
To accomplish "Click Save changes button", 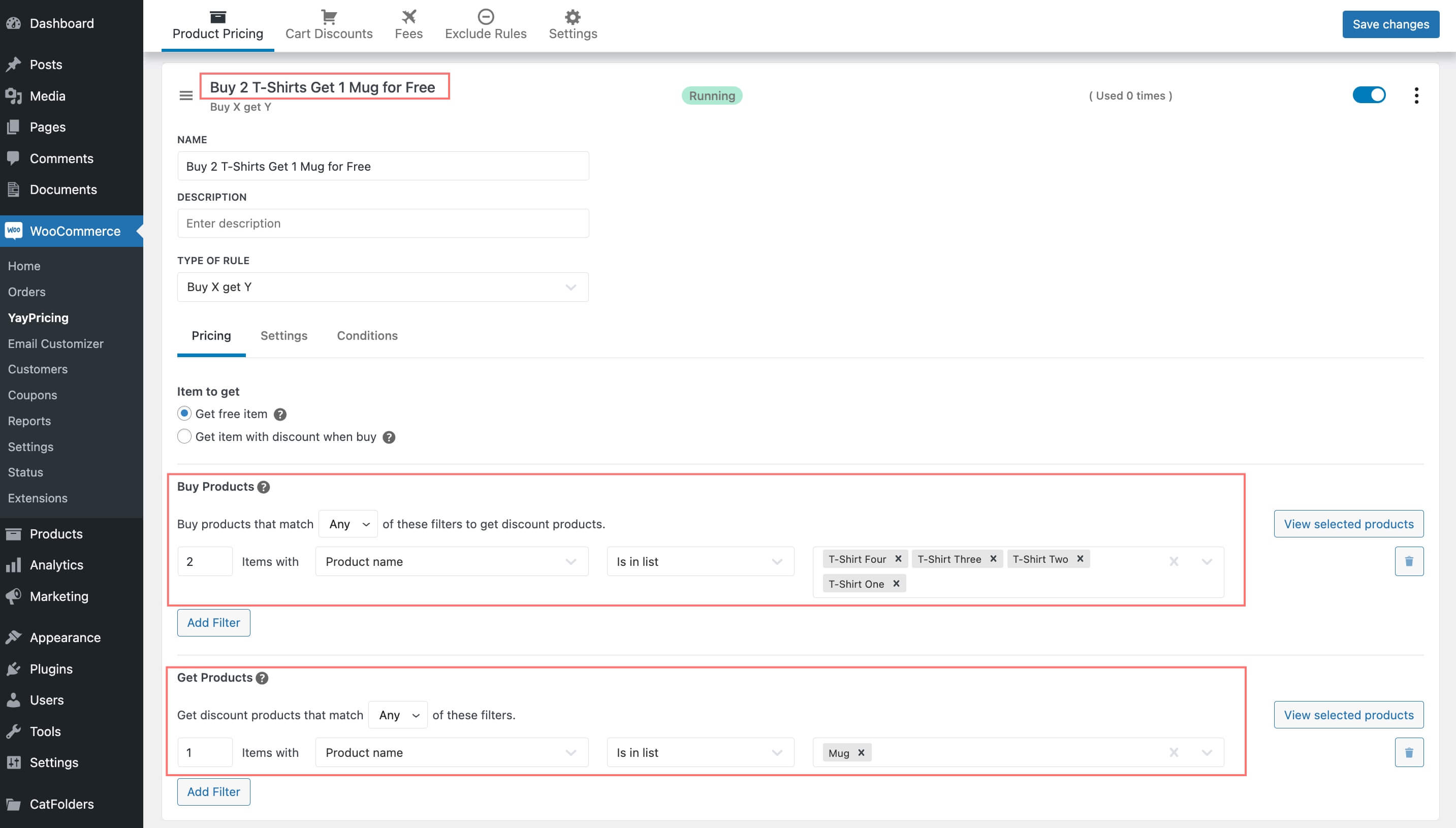I will click(x=1391, y=24).
